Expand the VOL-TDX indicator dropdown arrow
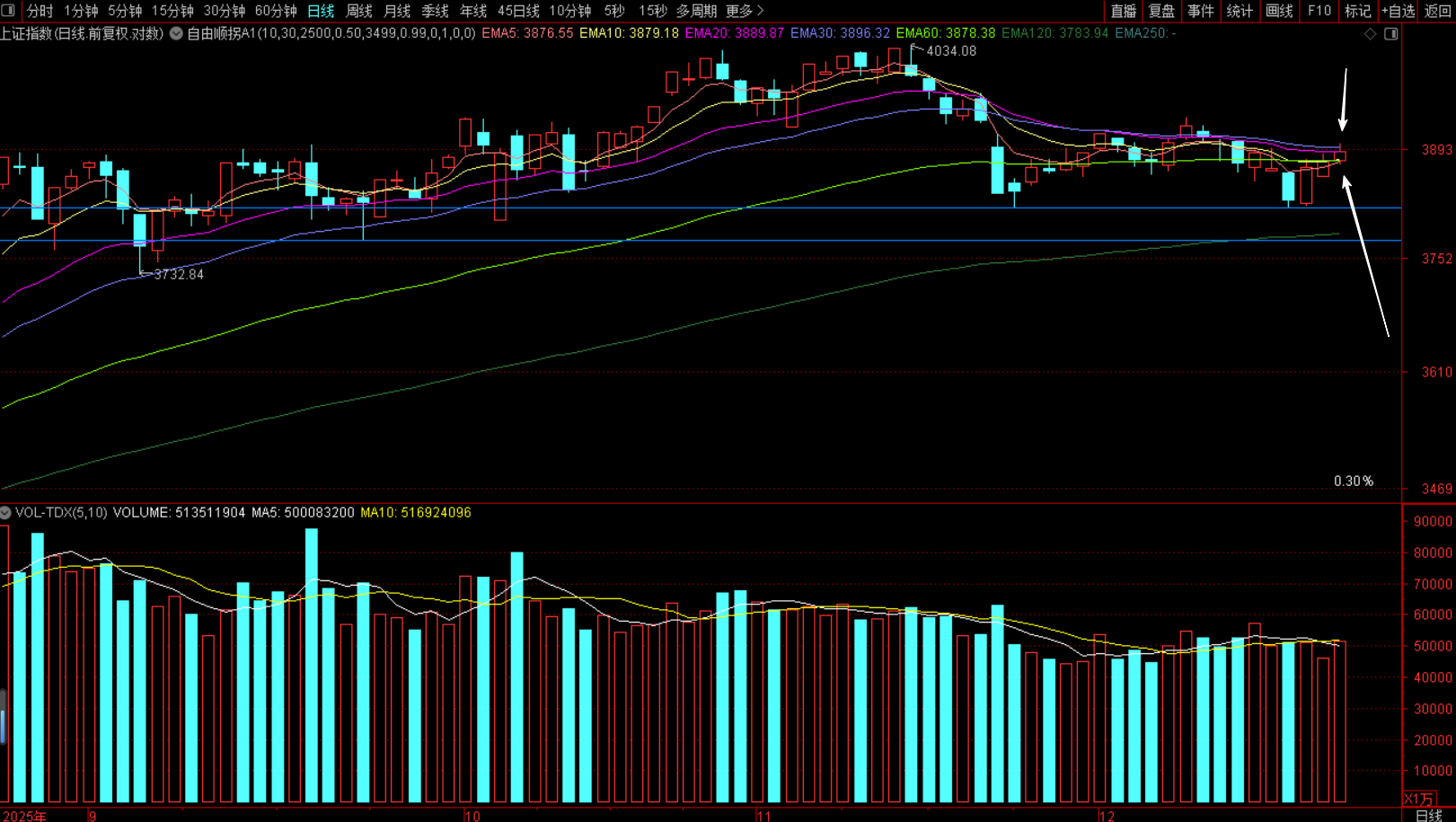The height and width of the screenshot is (822, 1456). tap(5, 513)
